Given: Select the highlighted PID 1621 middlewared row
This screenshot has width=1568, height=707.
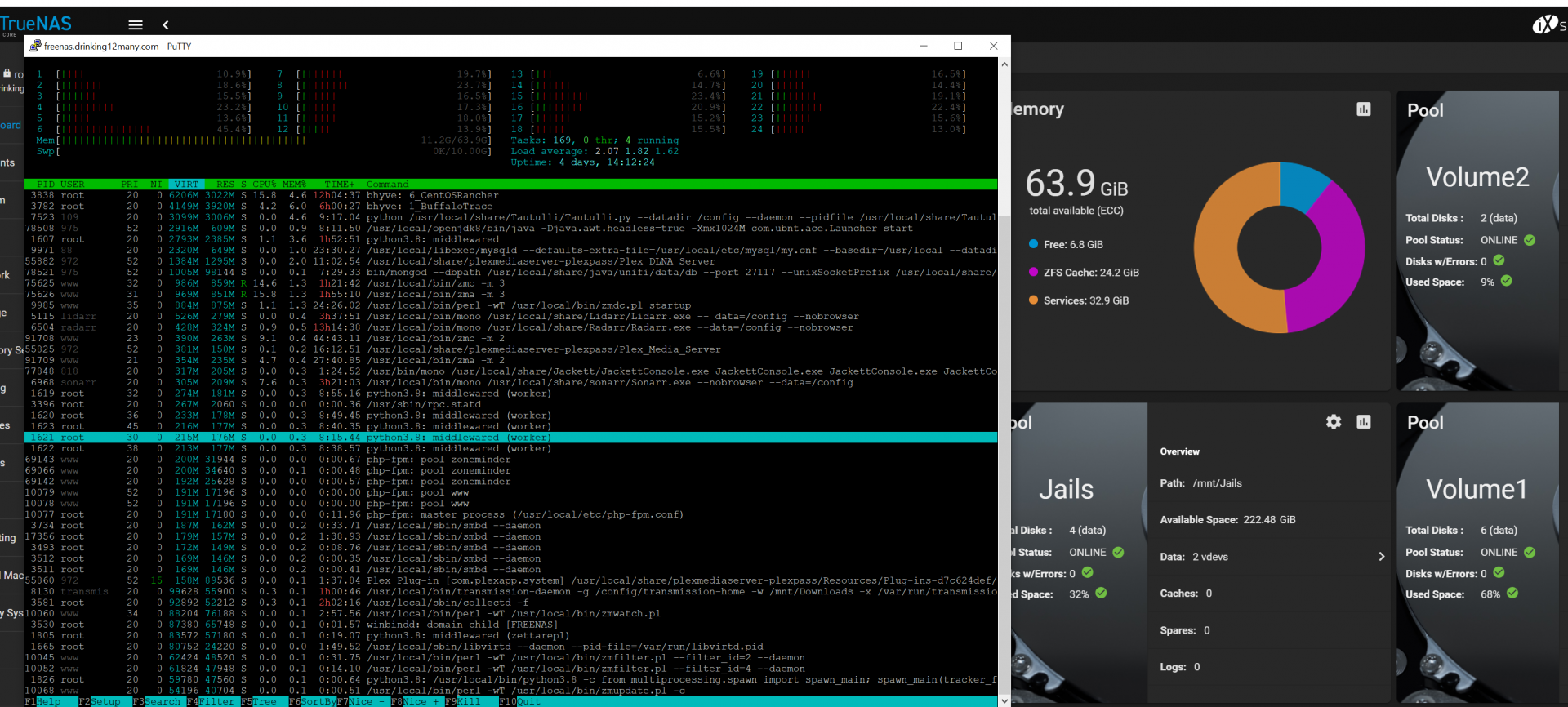Looking at the screenshot, I should (x=510, y=438).
